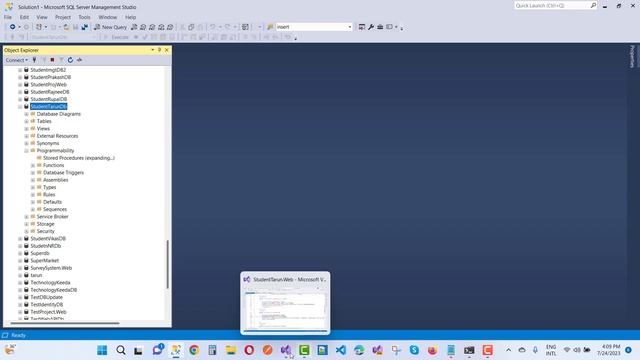Open the View menu
Screen dimensions: 640x360
coord(42,17)
